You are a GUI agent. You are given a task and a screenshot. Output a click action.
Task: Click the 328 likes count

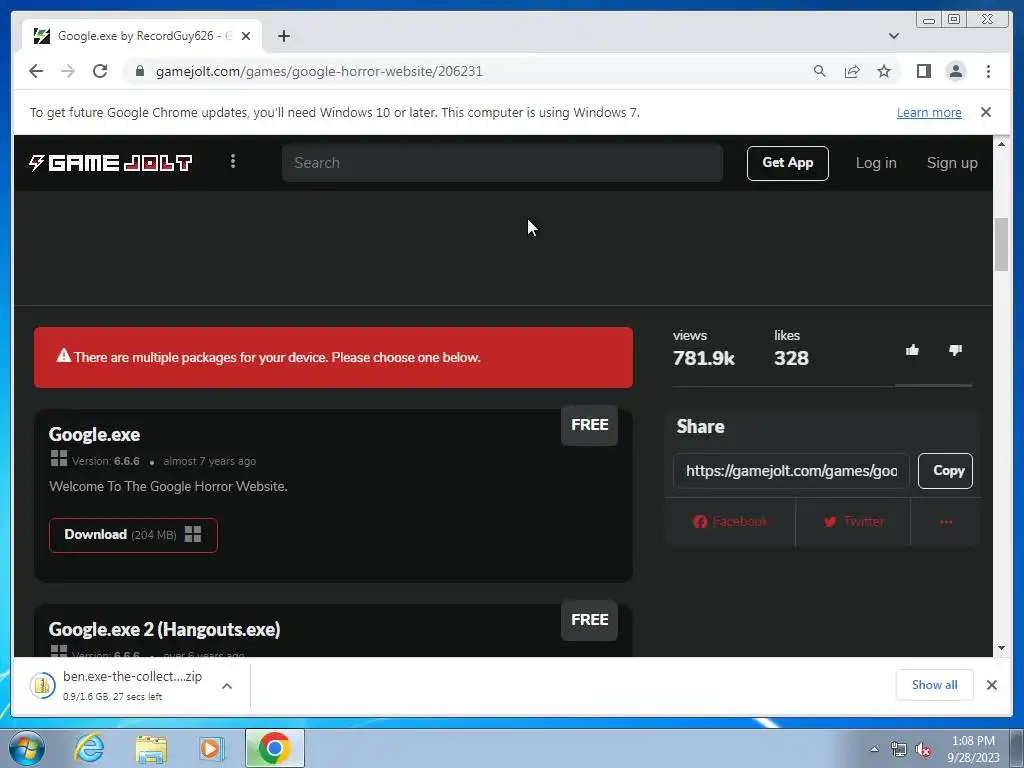791,359
